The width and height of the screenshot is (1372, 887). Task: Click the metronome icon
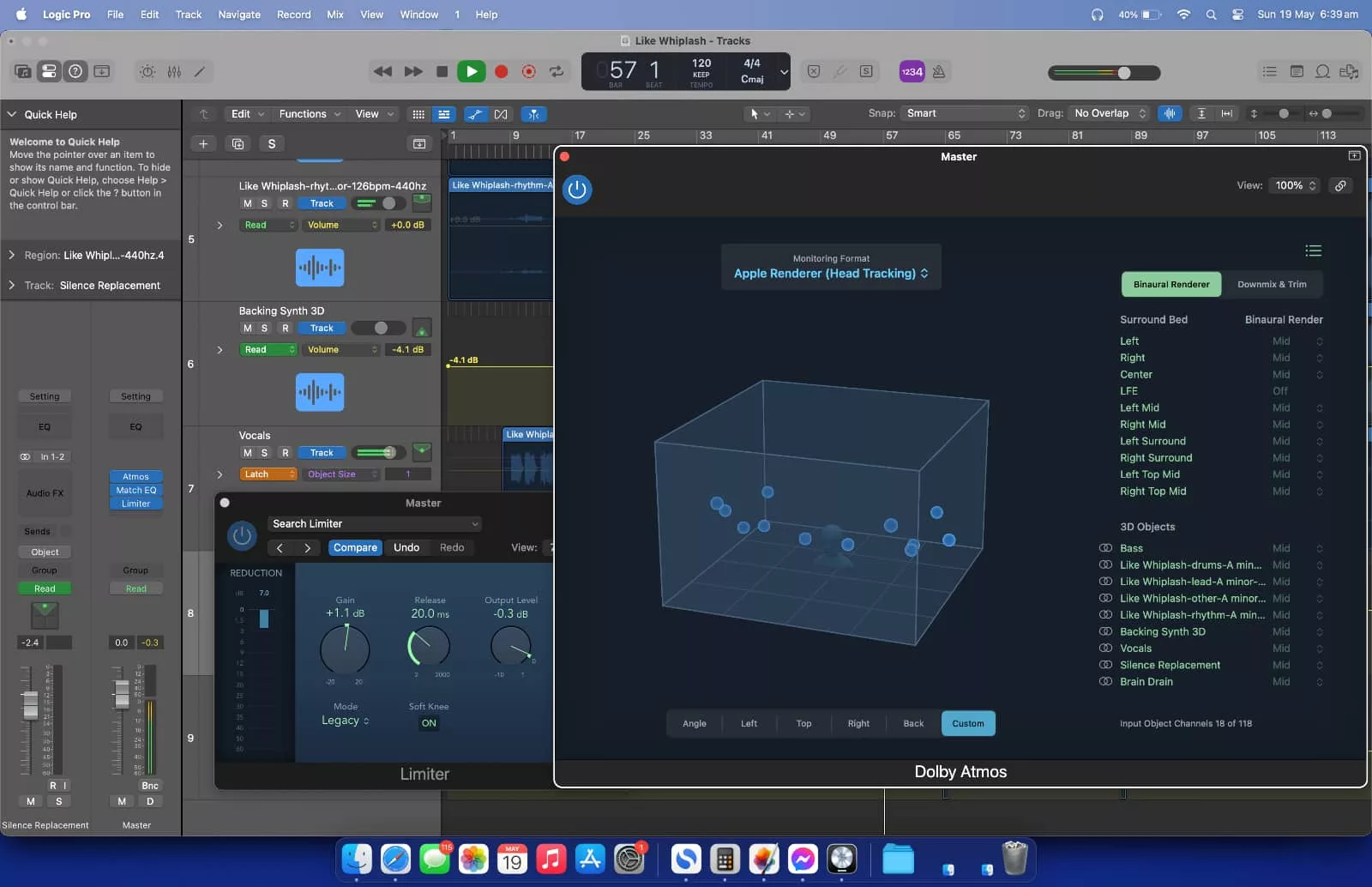click(939, 72)
